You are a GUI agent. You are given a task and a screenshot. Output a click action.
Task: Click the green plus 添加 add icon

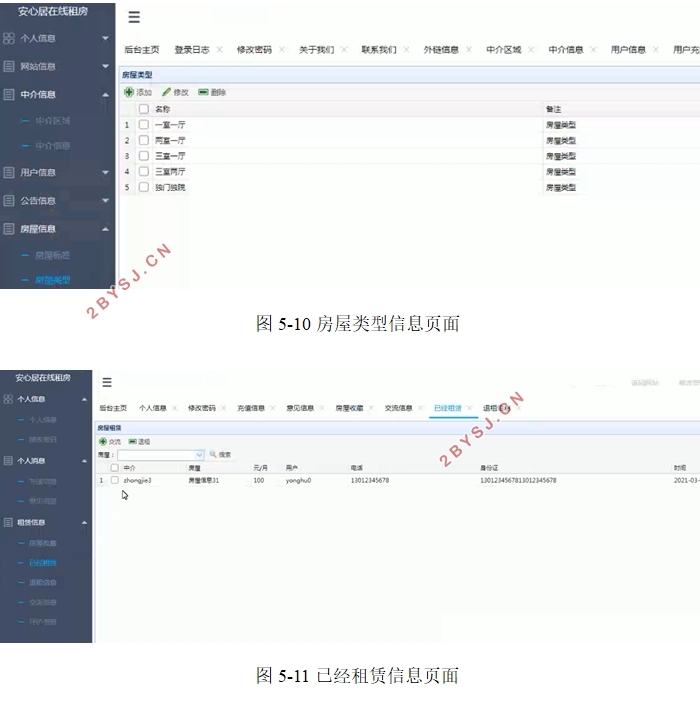pos(129,92)
